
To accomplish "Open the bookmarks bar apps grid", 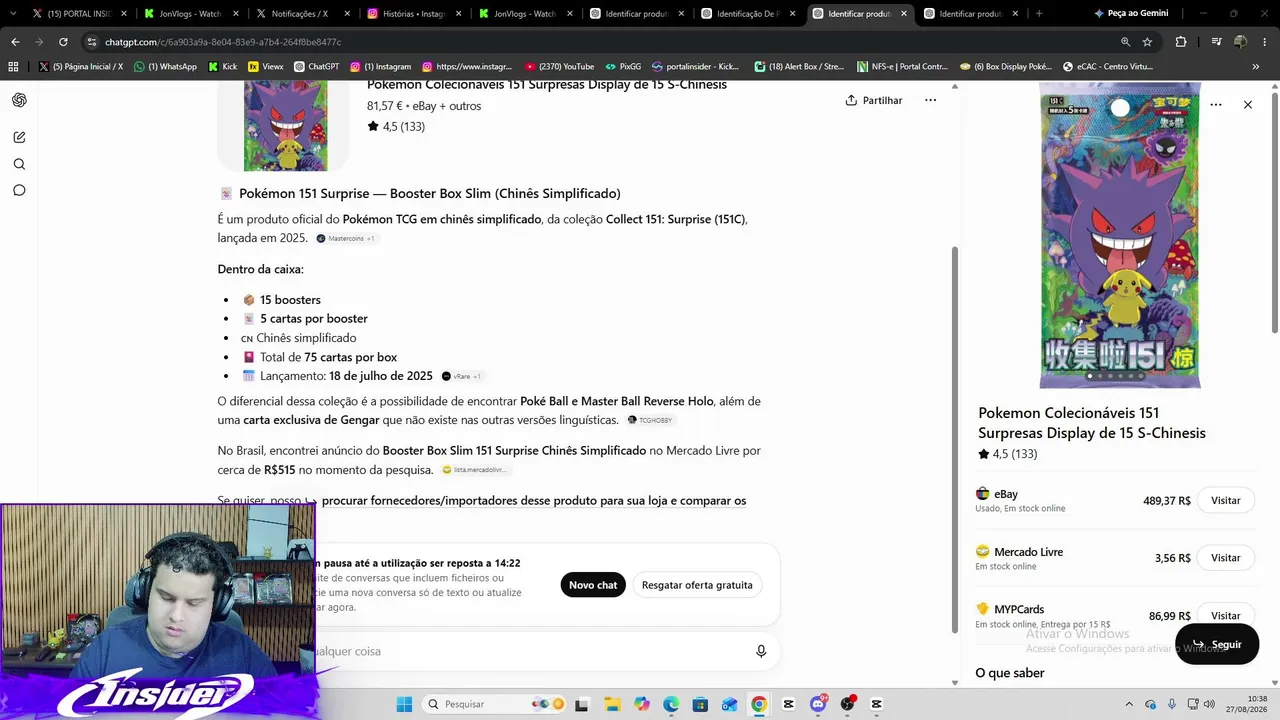I will [x=13, y=67].
